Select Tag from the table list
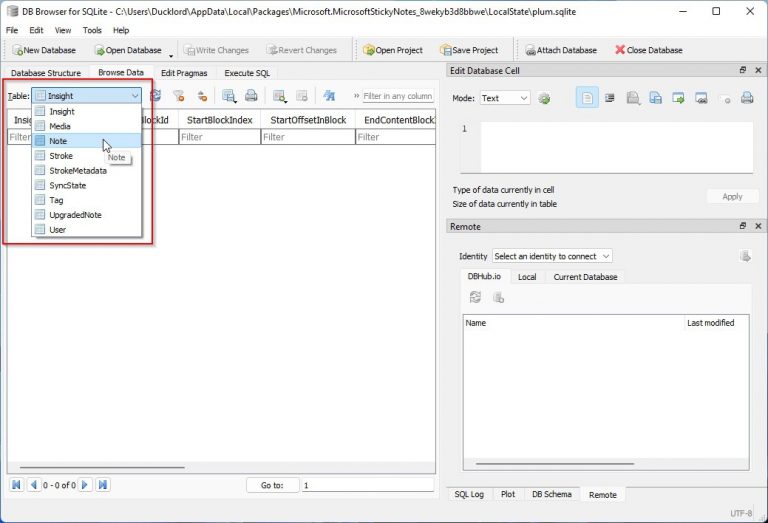This screenshot has height=523, width=768. (x=87, y=200)
